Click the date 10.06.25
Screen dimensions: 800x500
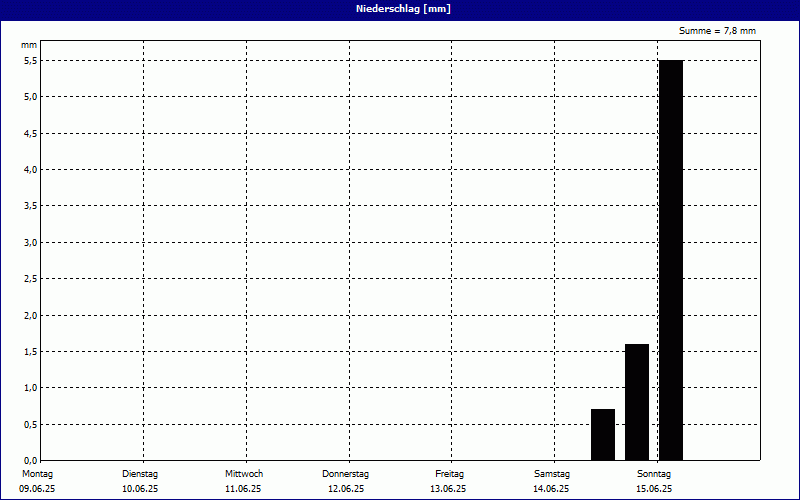pos(140,489)
